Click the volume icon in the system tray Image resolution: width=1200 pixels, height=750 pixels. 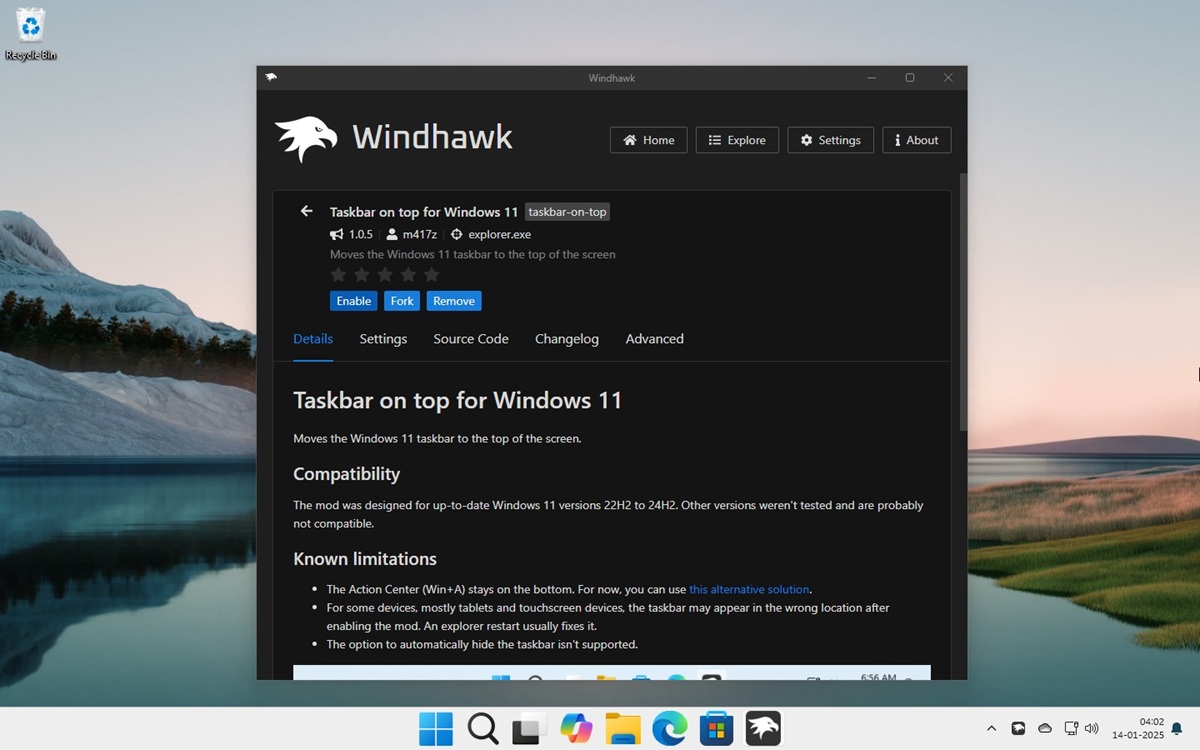(x=1090, y=728)
